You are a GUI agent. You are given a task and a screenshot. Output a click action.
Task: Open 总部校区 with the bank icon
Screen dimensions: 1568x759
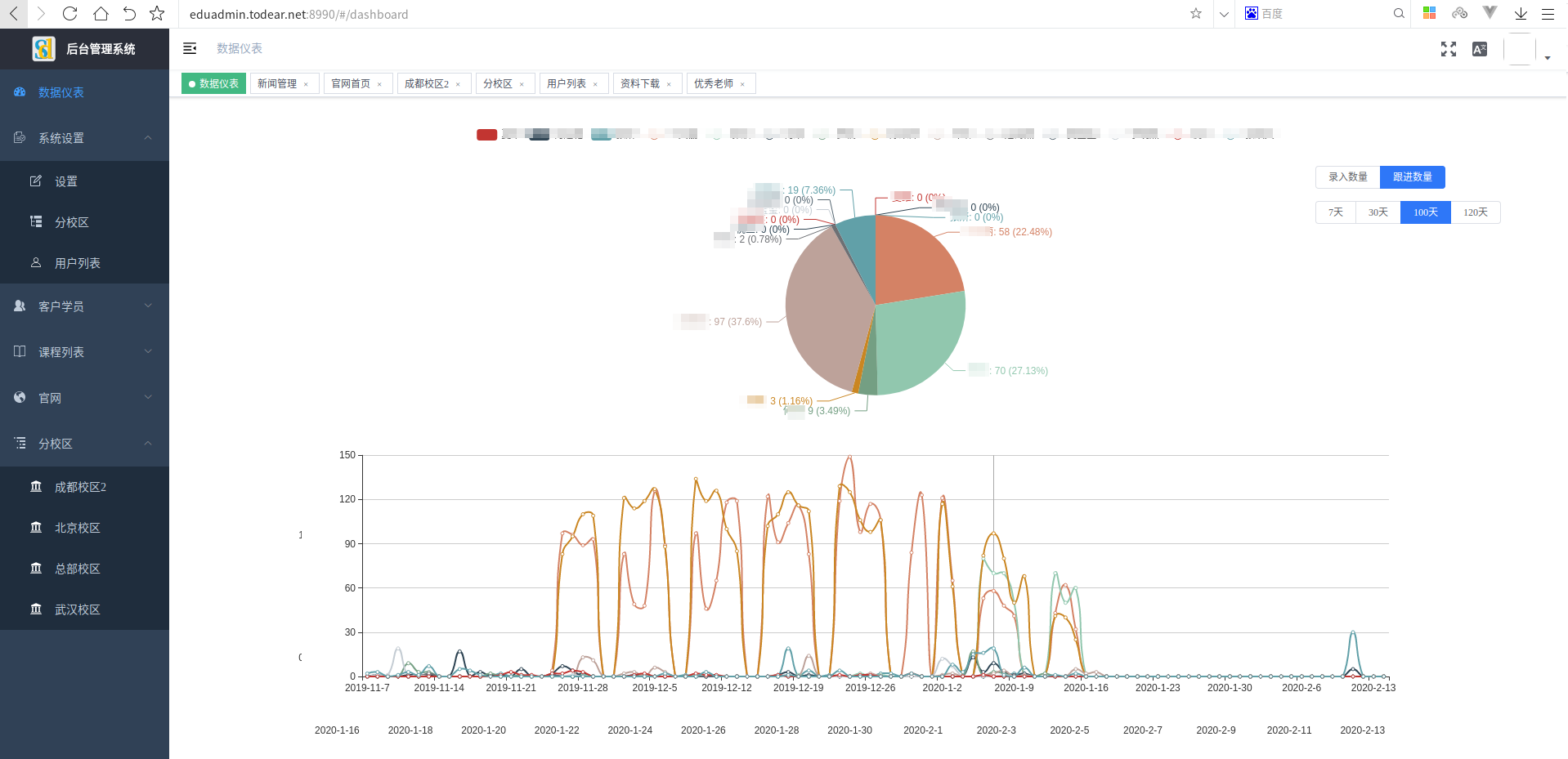click(x=84, y=569)
